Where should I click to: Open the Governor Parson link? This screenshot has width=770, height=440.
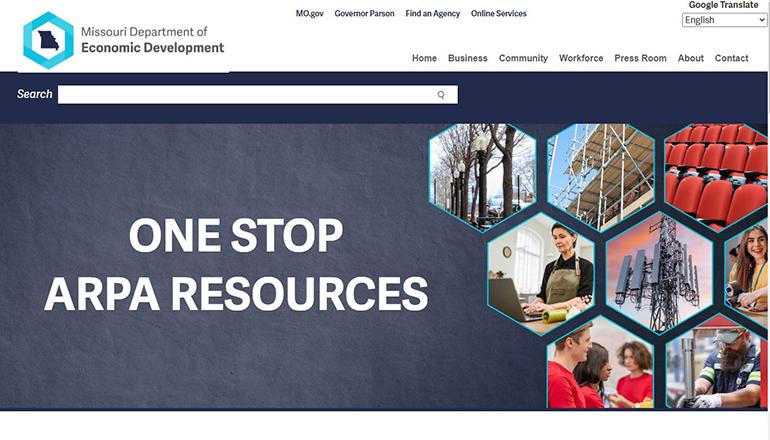[x=364, y=14]
